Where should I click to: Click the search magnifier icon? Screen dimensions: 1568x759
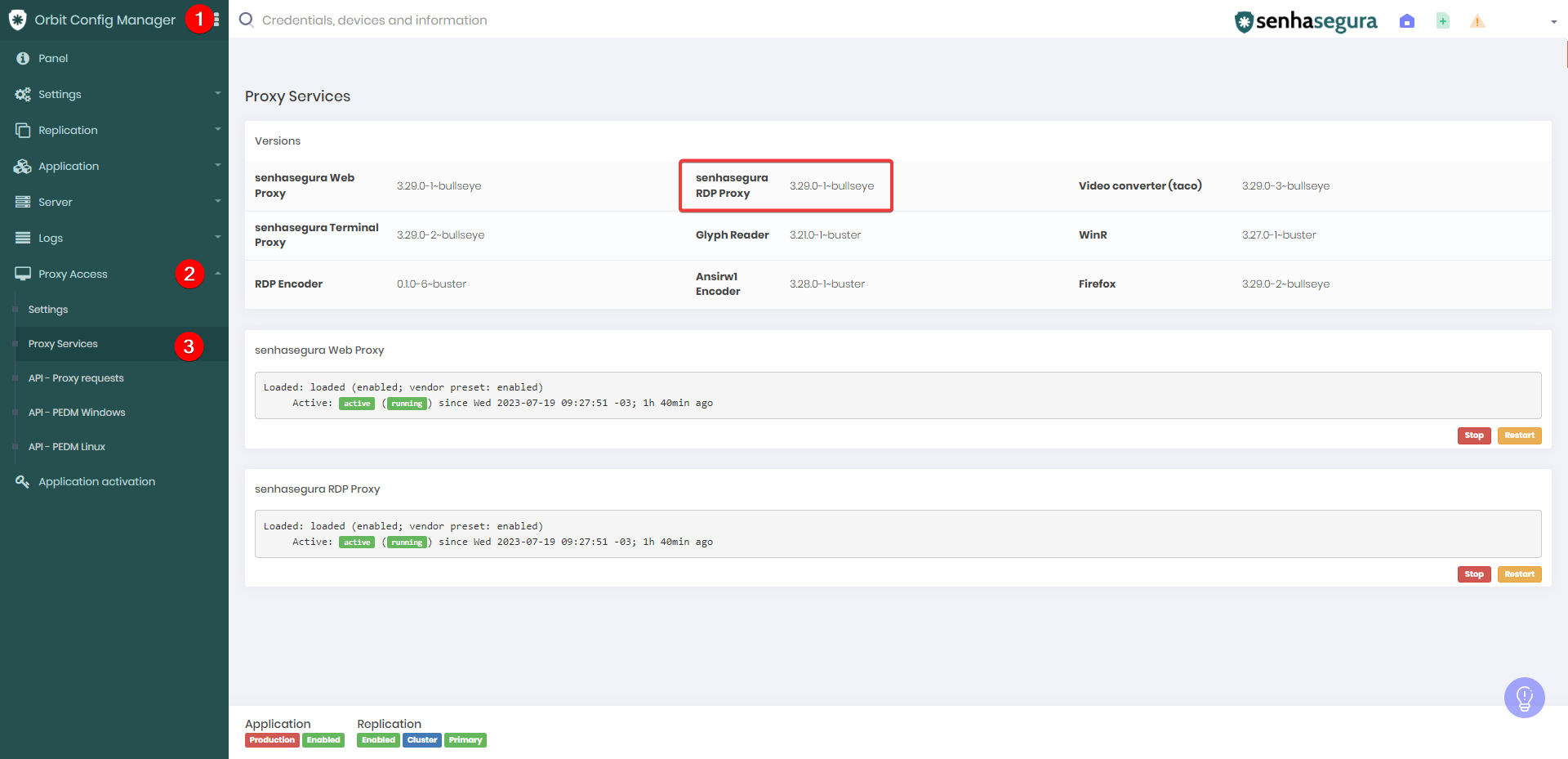pos(246,20)
